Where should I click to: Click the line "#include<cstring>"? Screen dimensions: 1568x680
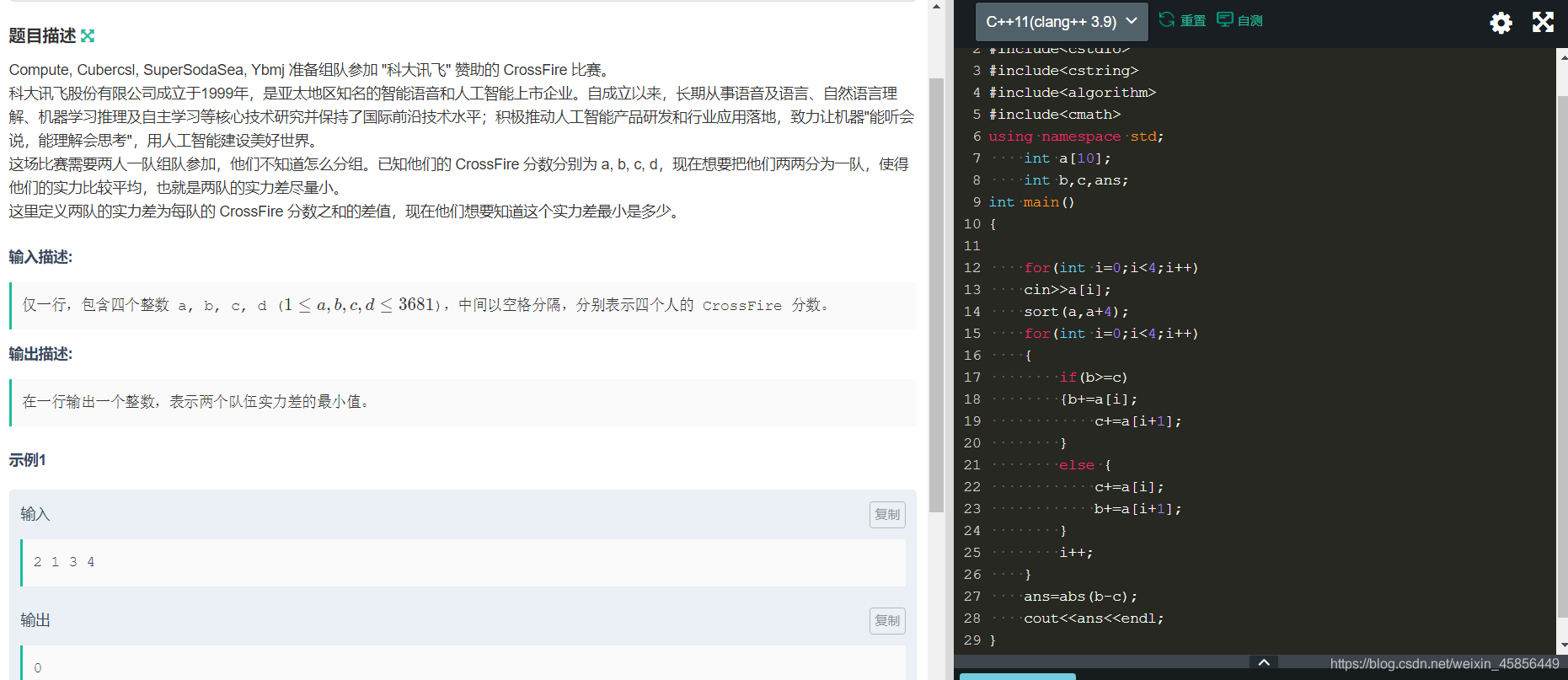[1063, 71]
